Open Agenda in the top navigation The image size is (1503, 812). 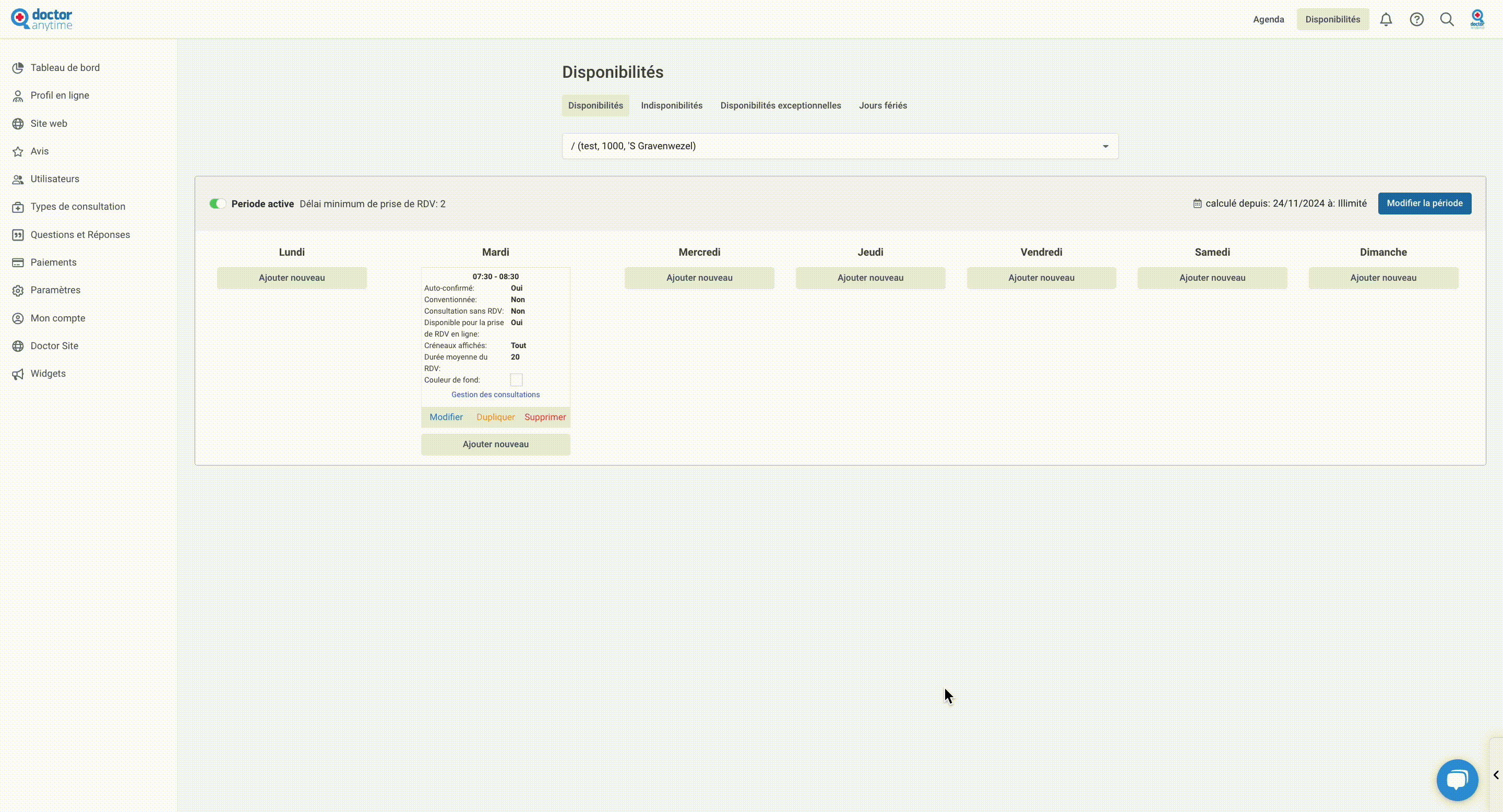click(1268, 19)
